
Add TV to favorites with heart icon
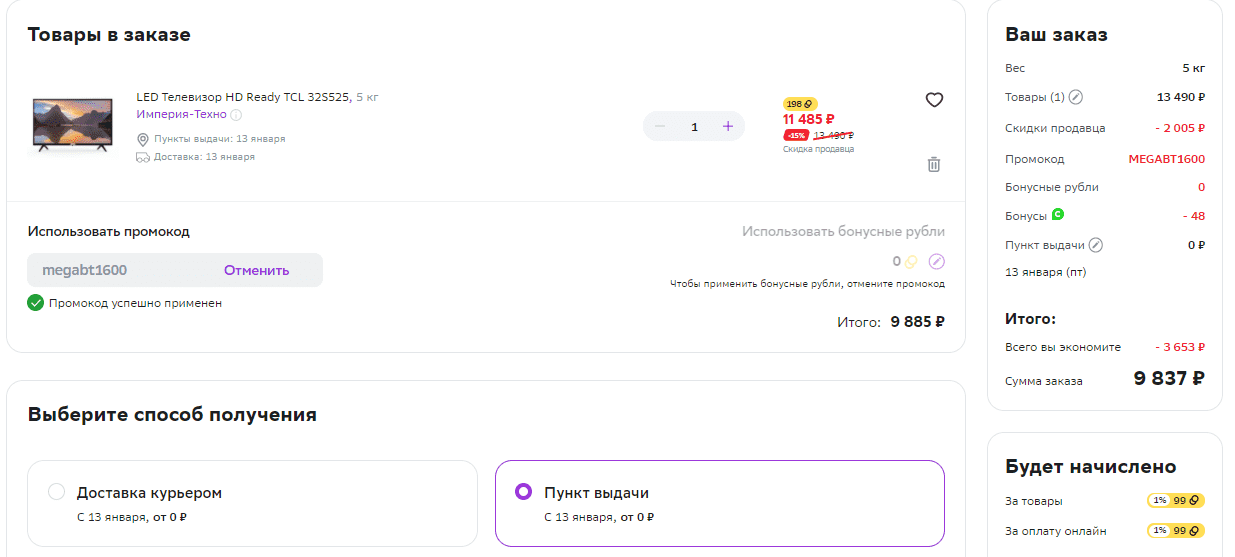tap(934, 100)
